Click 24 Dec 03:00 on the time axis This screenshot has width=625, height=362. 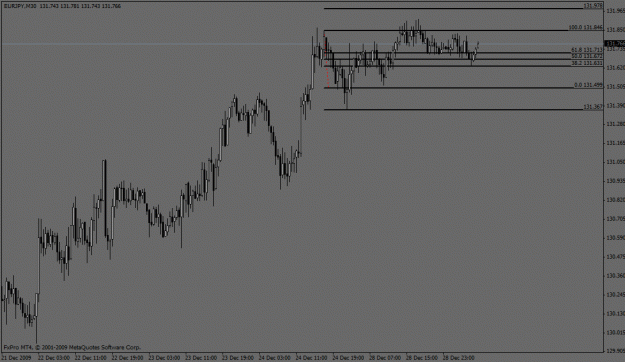tap(275, 358)
